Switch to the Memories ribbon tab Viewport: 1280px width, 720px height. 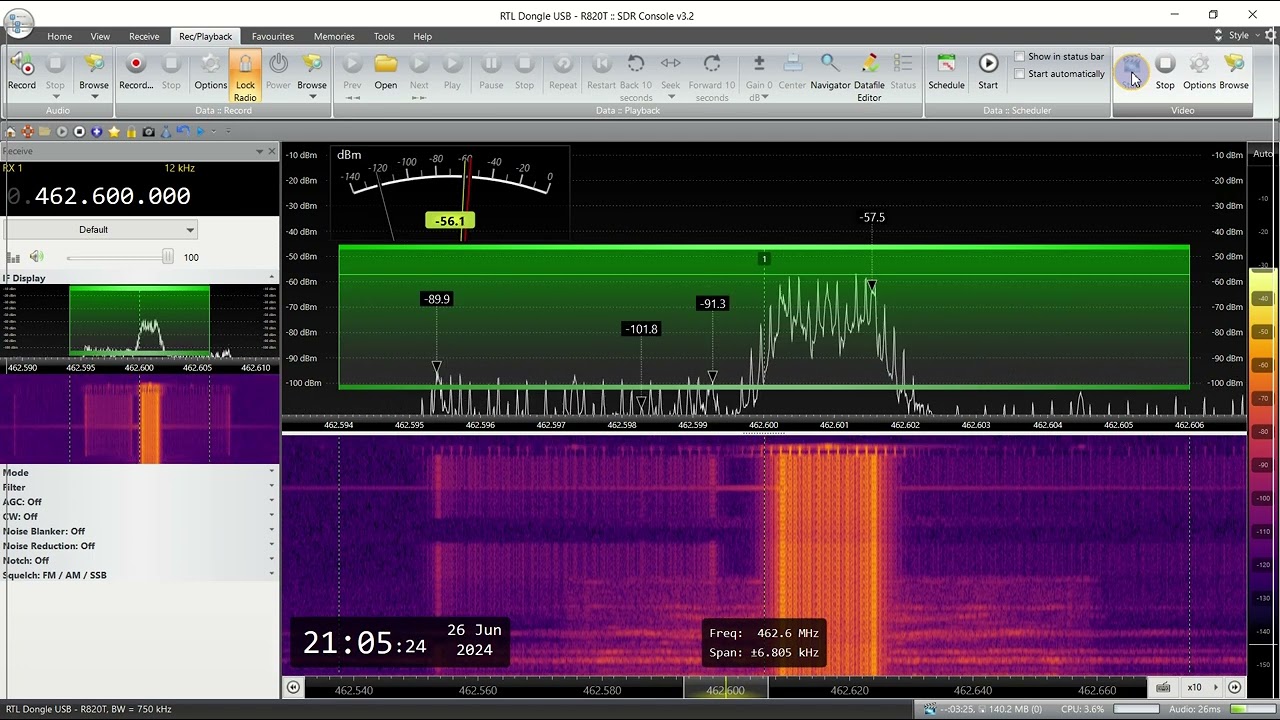(x=334, y=36)
